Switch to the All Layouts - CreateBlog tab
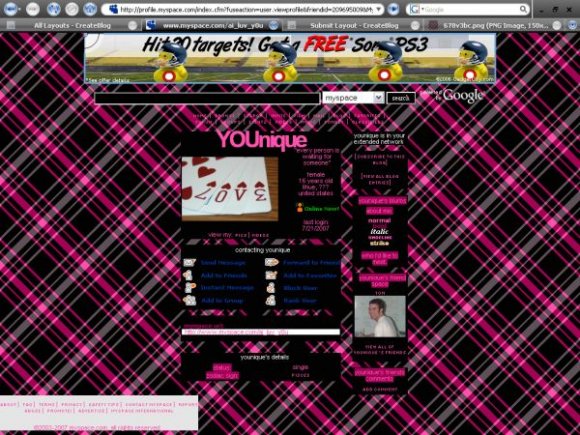 tap(72, 26)
